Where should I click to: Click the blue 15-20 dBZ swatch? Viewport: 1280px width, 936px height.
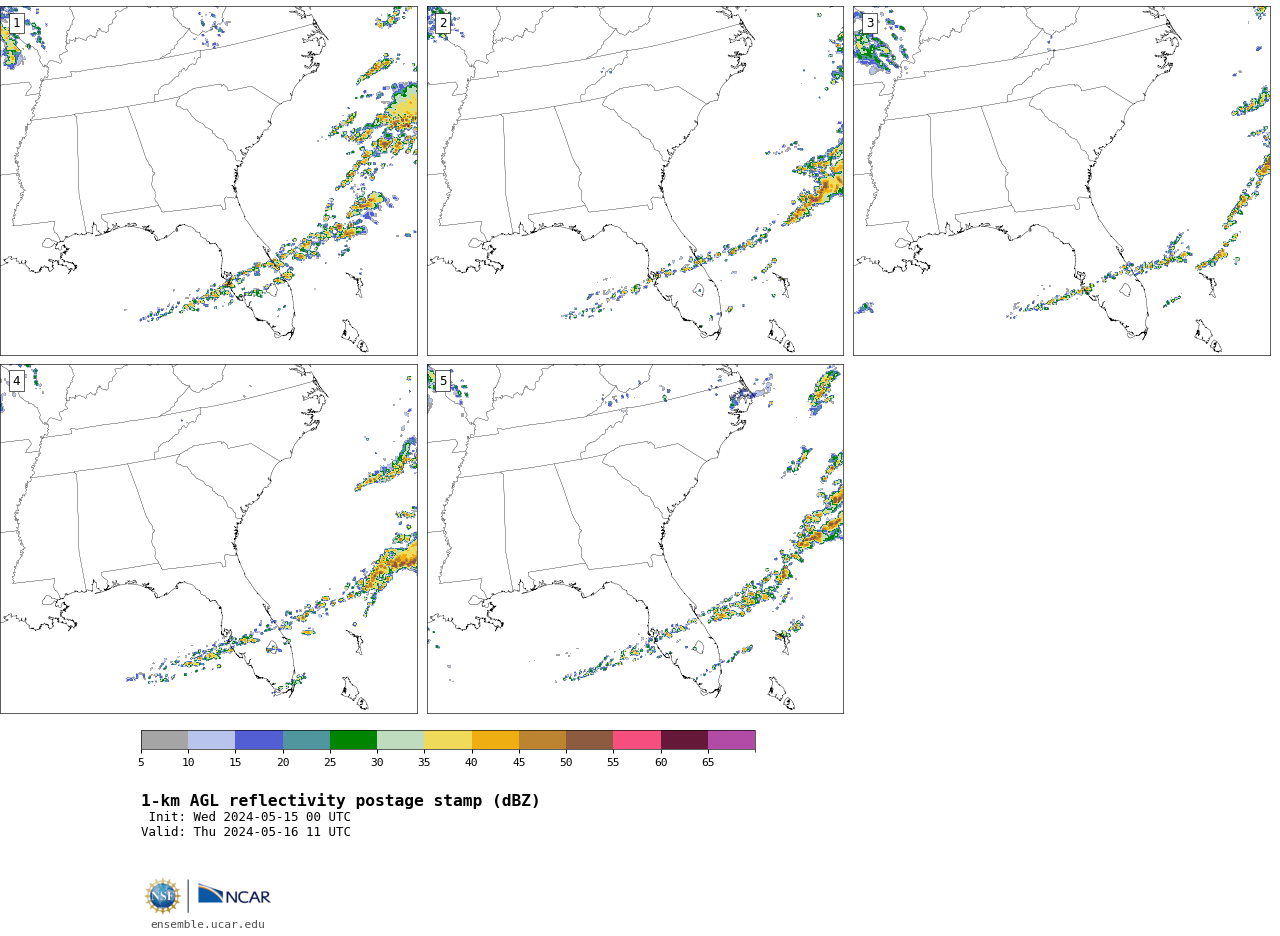click(x=259, y=740)
